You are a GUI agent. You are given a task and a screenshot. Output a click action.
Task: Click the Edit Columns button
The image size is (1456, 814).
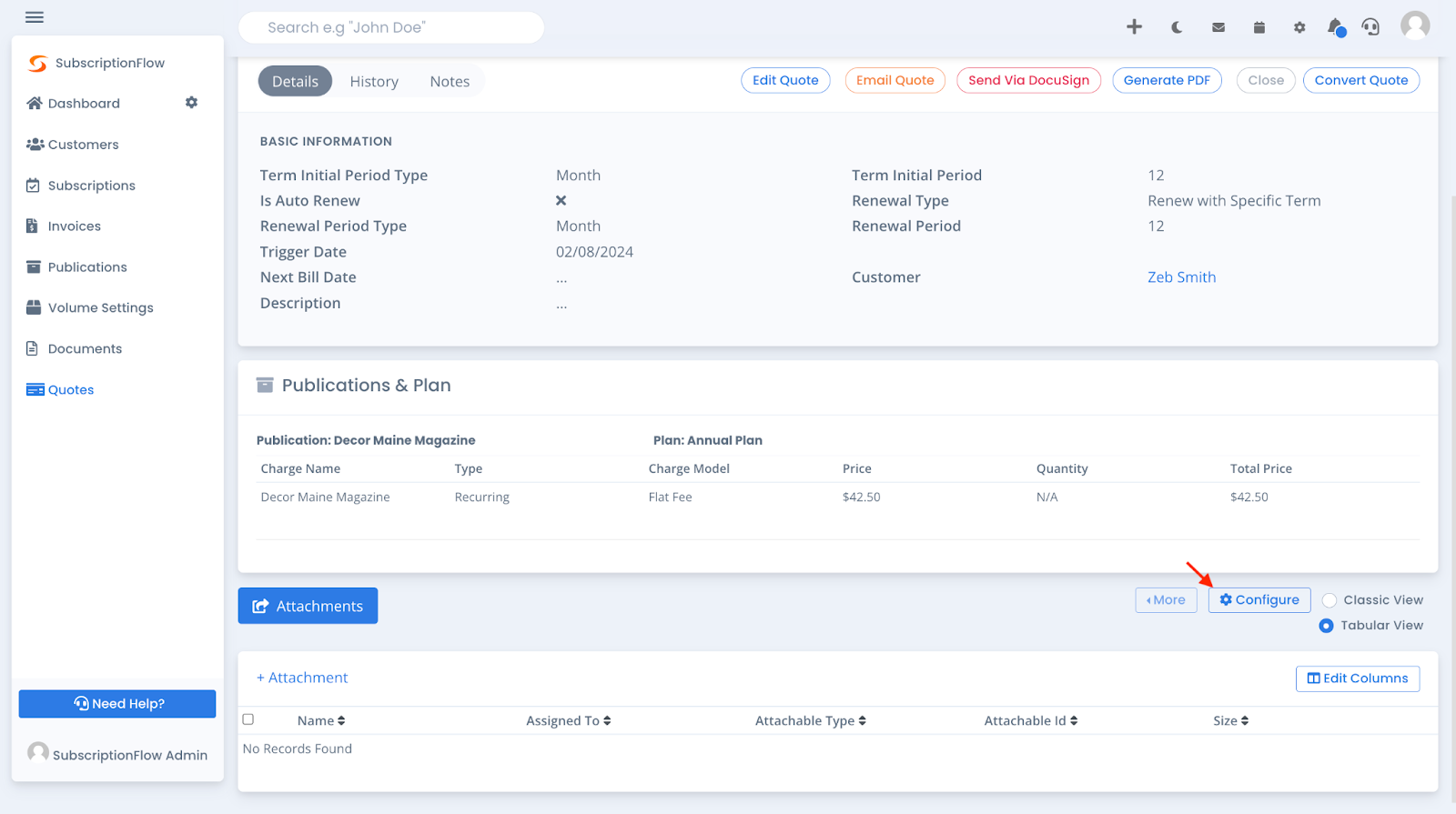coord(1358,678)
